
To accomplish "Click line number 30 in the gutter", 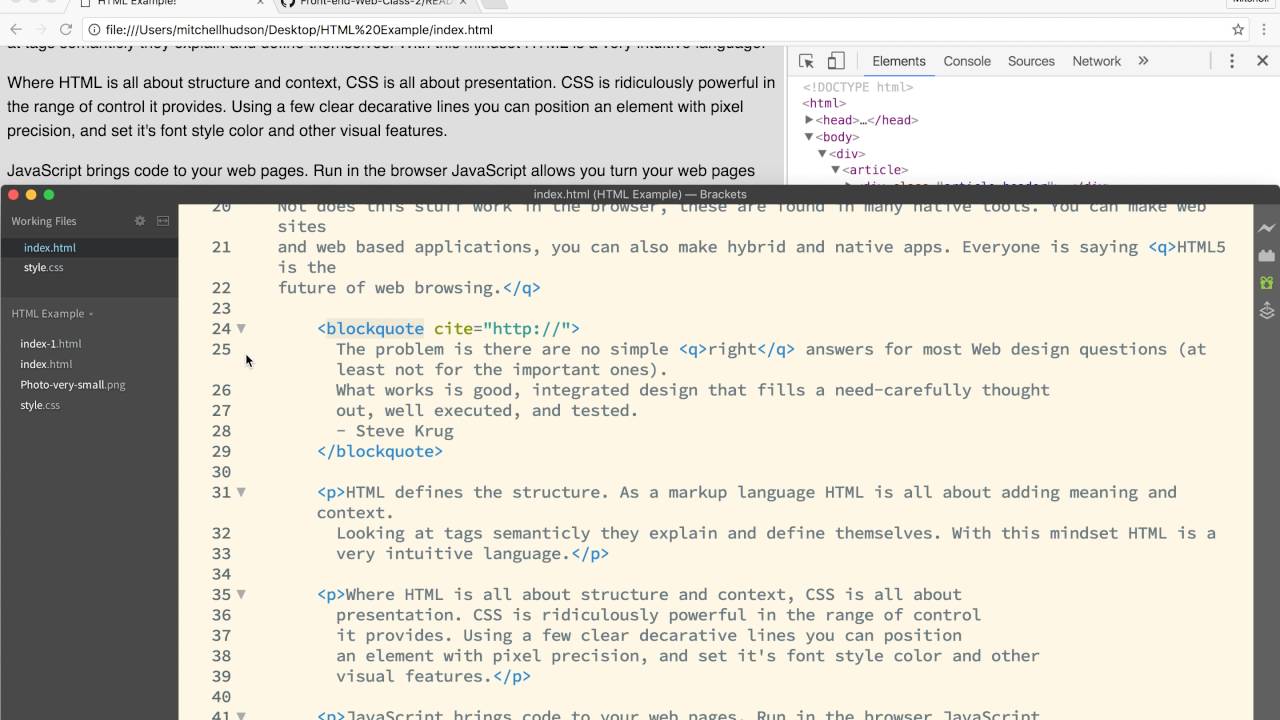I will coord(221,472).
